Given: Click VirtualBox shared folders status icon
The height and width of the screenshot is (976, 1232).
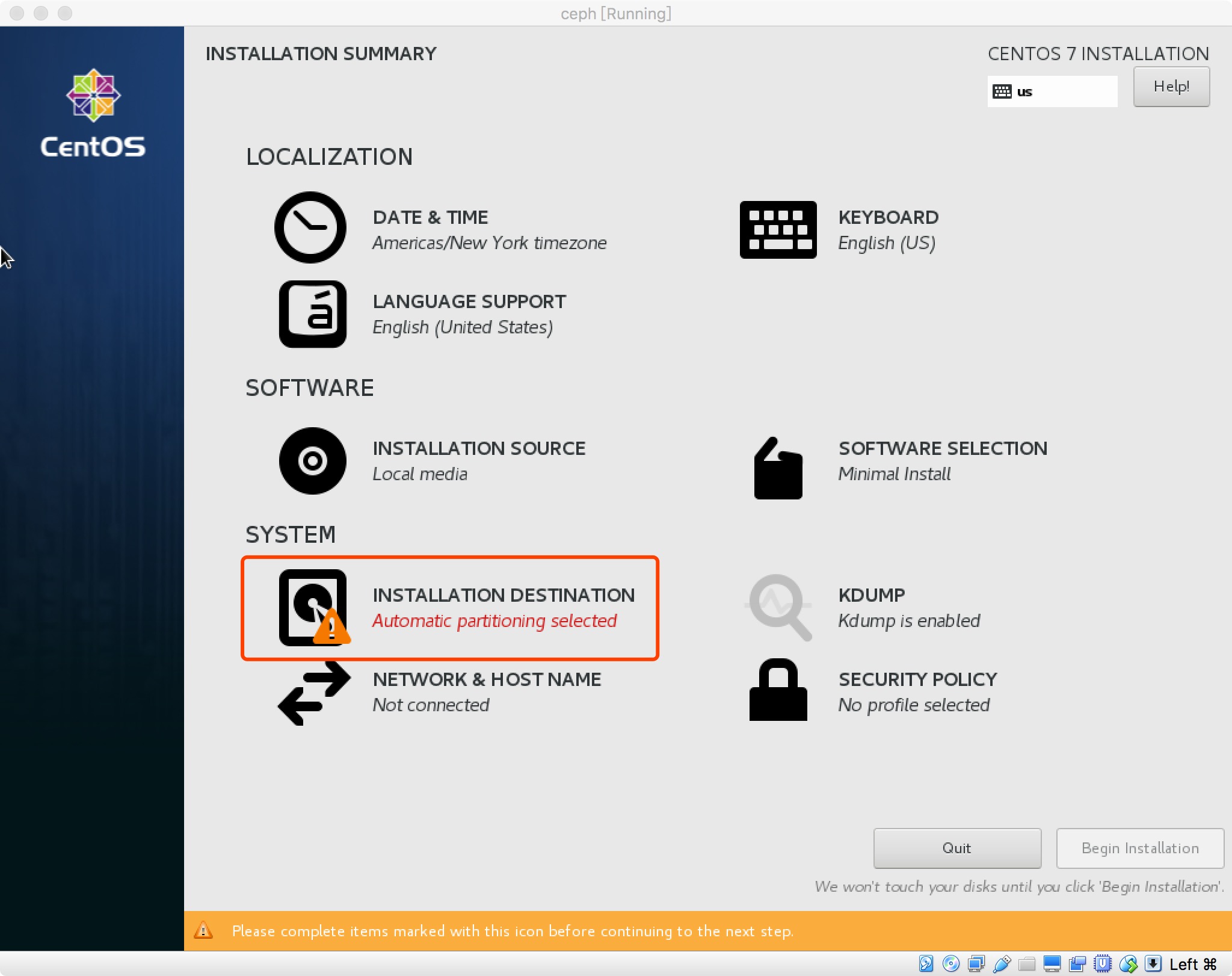Looking at the screenshot, I should coord(1027,964).
